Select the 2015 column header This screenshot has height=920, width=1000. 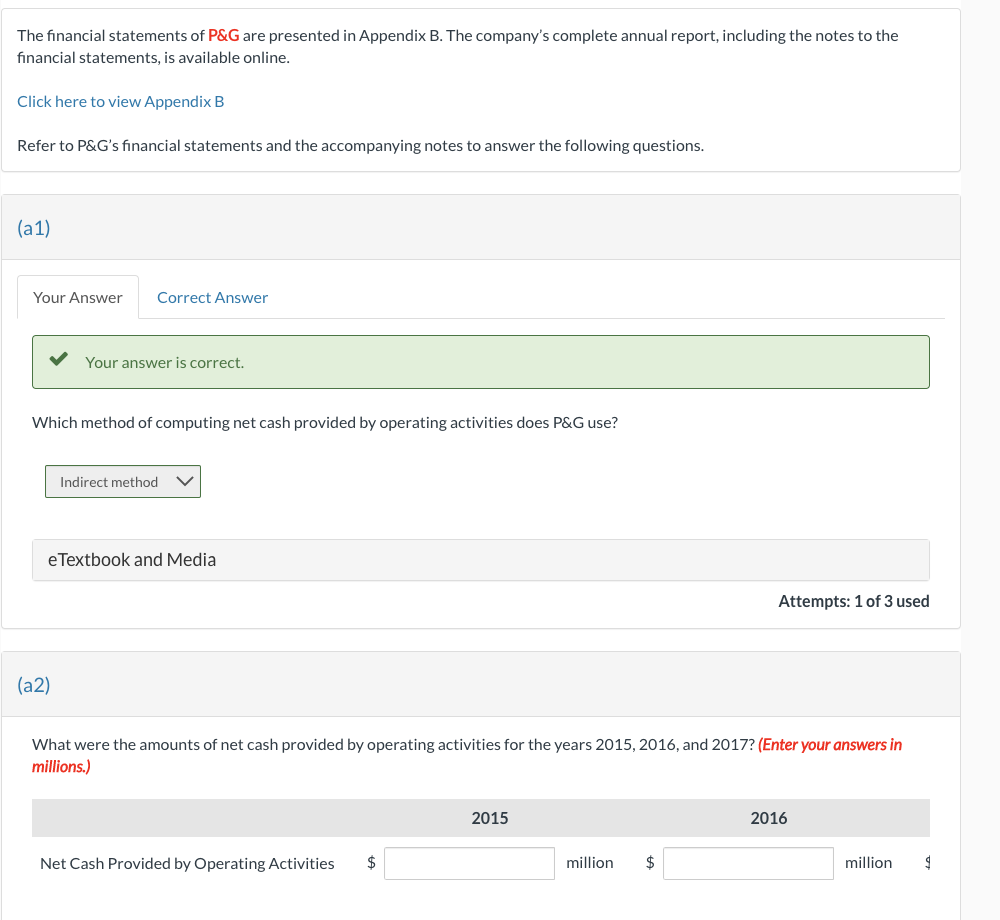[x=490, y=818]
